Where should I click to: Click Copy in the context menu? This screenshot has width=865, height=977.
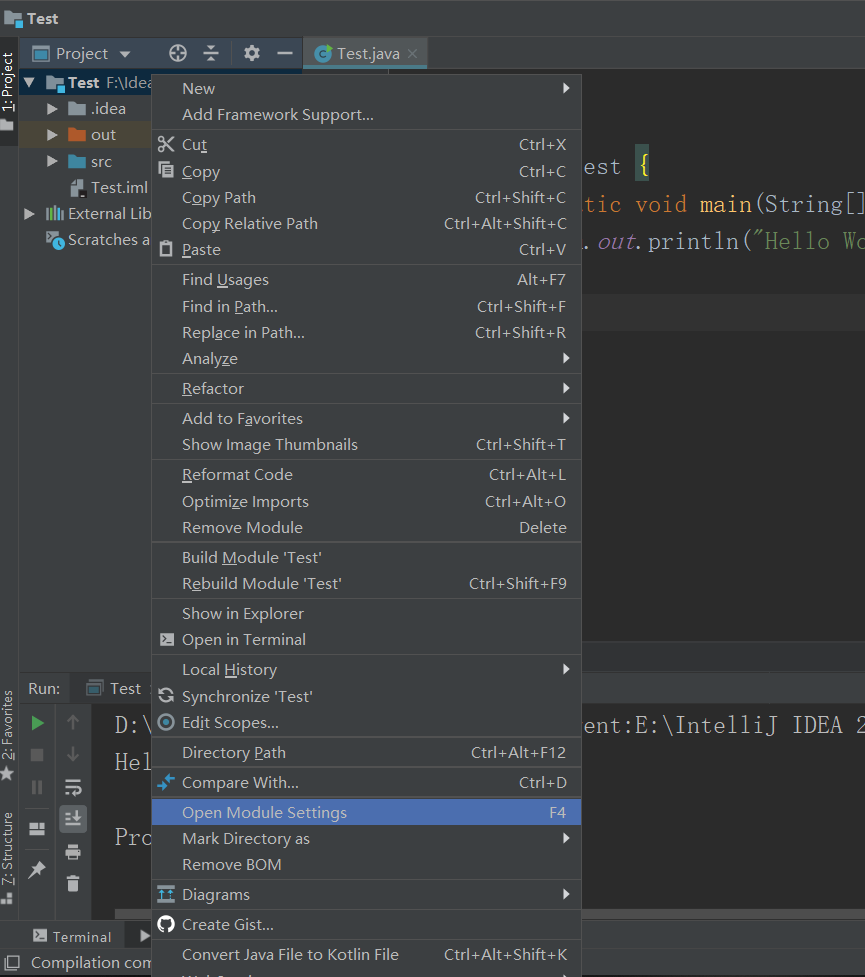[x=366, y=171]
